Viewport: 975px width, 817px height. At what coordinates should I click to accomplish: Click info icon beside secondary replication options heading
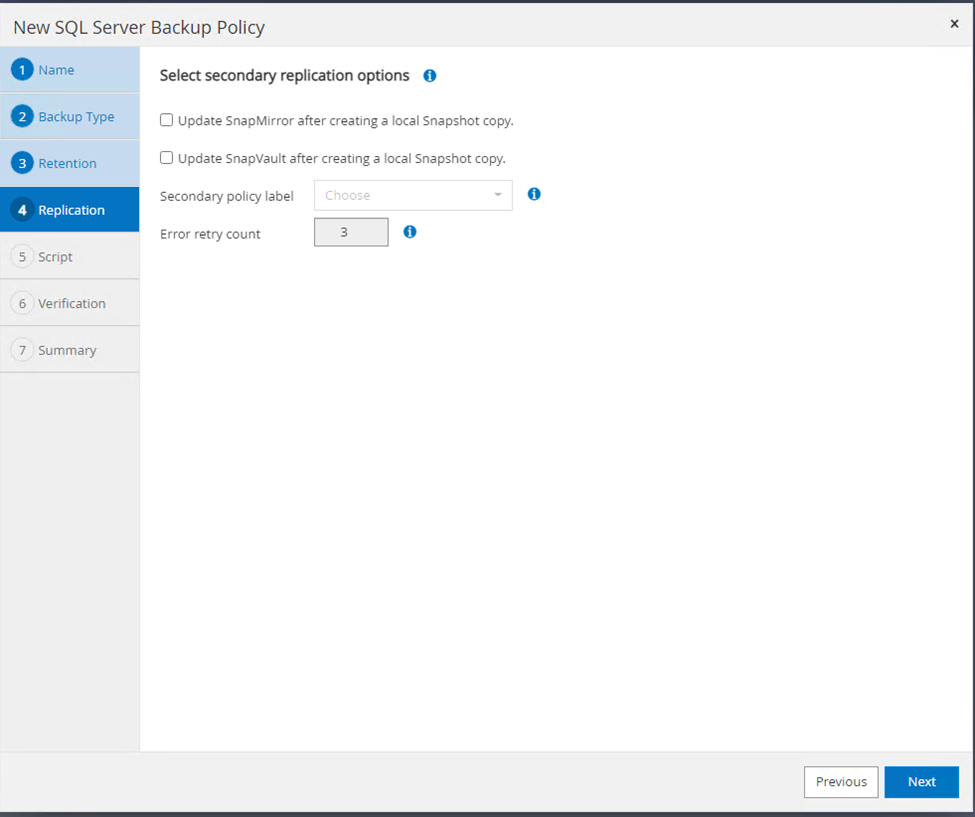[430, 76]
